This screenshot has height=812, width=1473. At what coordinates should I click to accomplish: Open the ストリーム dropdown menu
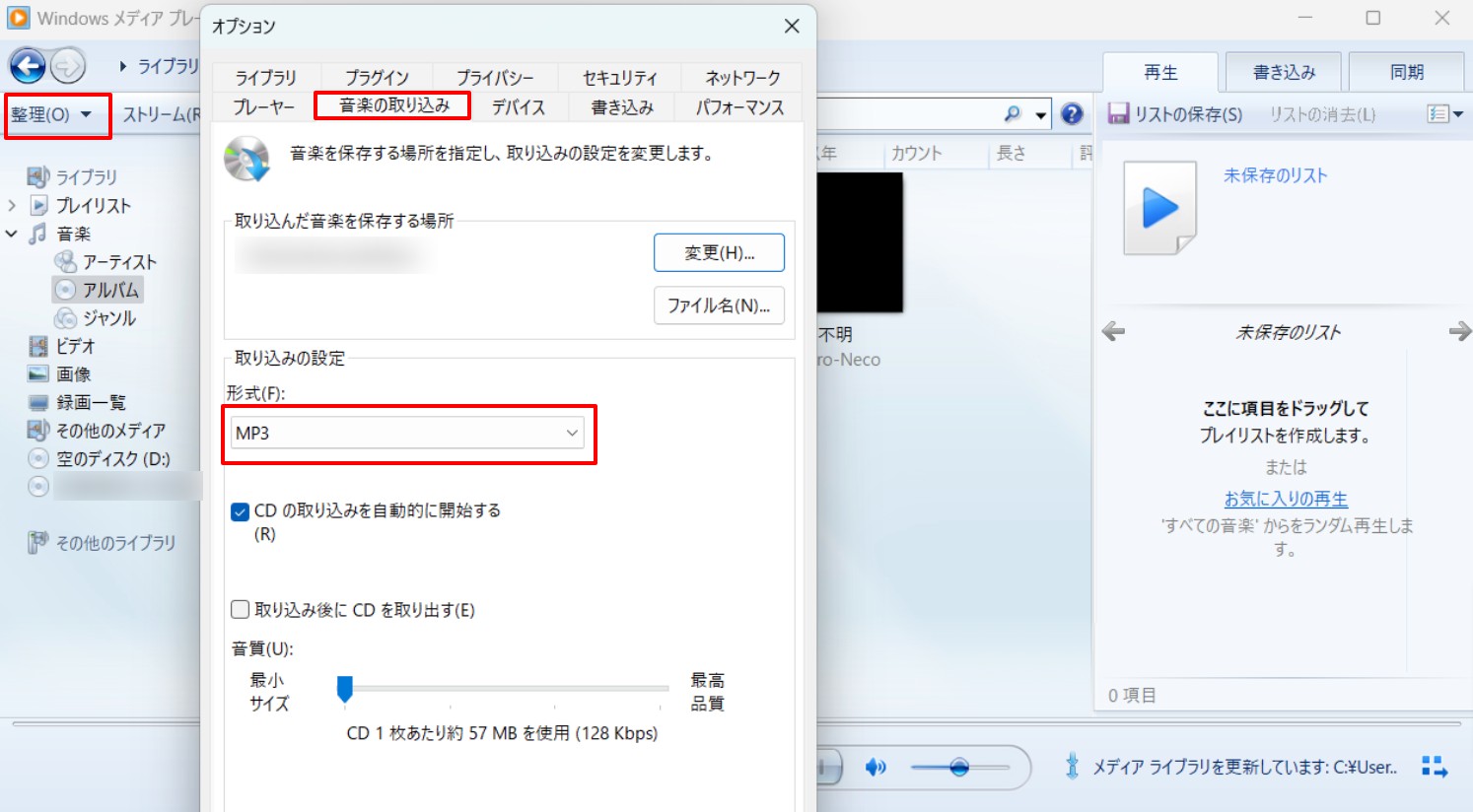point(161,114)
